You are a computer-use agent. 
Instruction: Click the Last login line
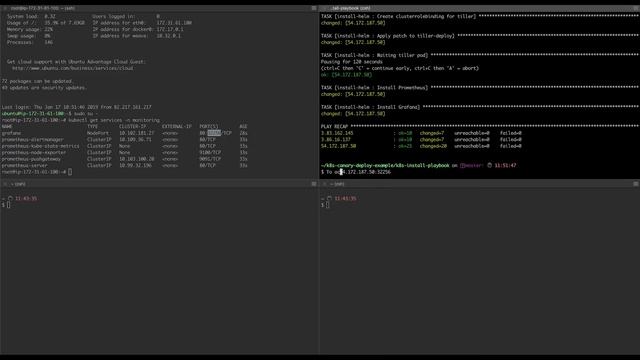[77, 107]
